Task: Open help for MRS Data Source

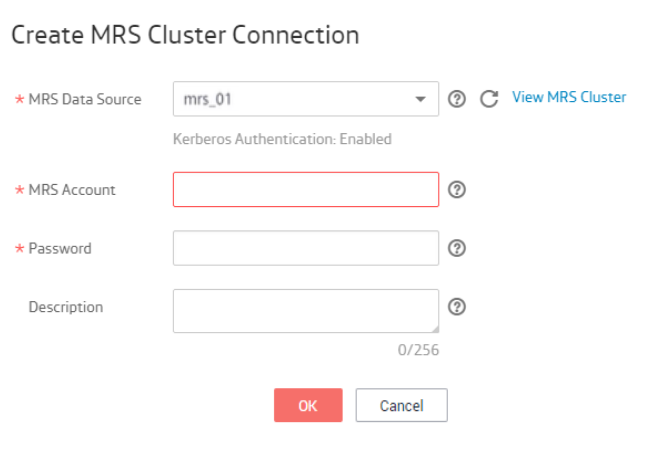Action: [457, 99]
